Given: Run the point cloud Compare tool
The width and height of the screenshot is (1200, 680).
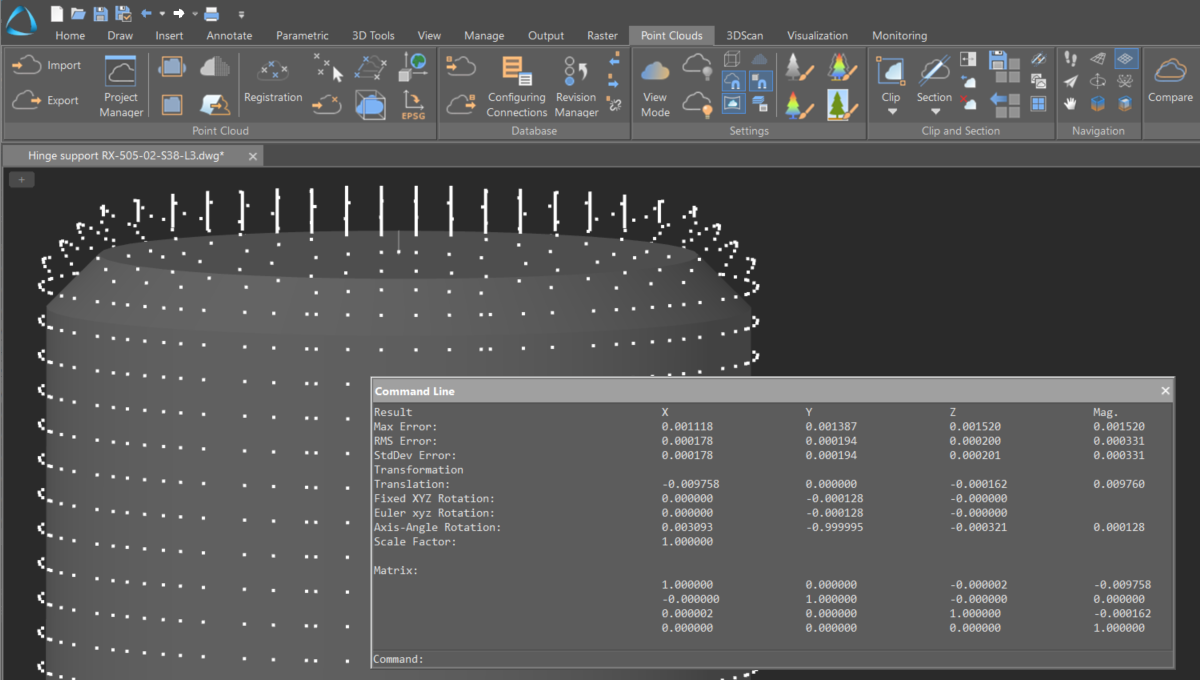Looking at the screenshot, I should 1169,80.
